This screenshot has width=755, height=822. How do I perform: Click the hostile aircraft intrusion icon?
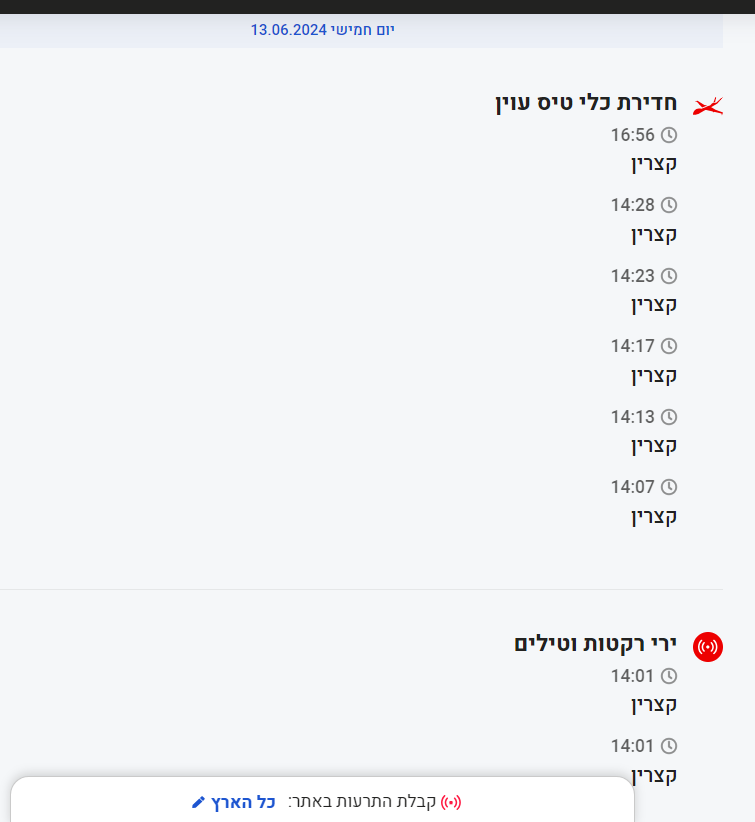point(708,106)
